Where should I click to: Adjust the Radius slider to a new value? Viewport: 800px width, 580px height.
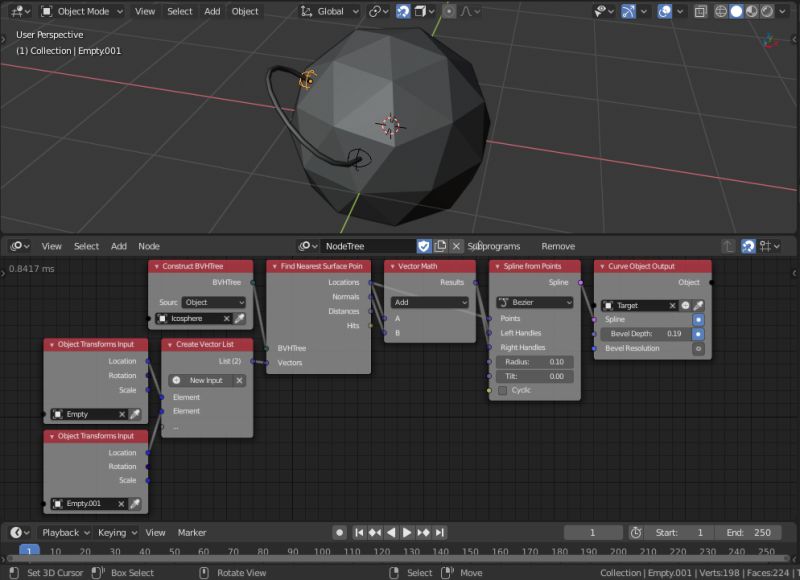pos(533,362)
